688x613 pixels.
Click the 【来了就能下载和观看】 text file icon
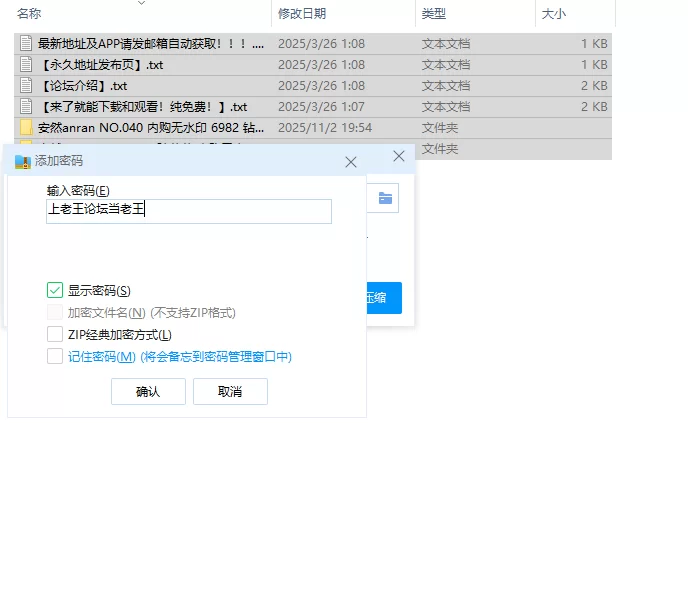[x=26, y=107]
